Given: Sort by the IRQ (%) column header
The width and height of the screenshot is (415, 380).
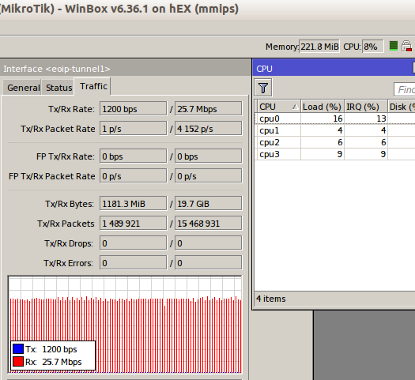Looking at the screenshot, I should (x=366, y=107).
